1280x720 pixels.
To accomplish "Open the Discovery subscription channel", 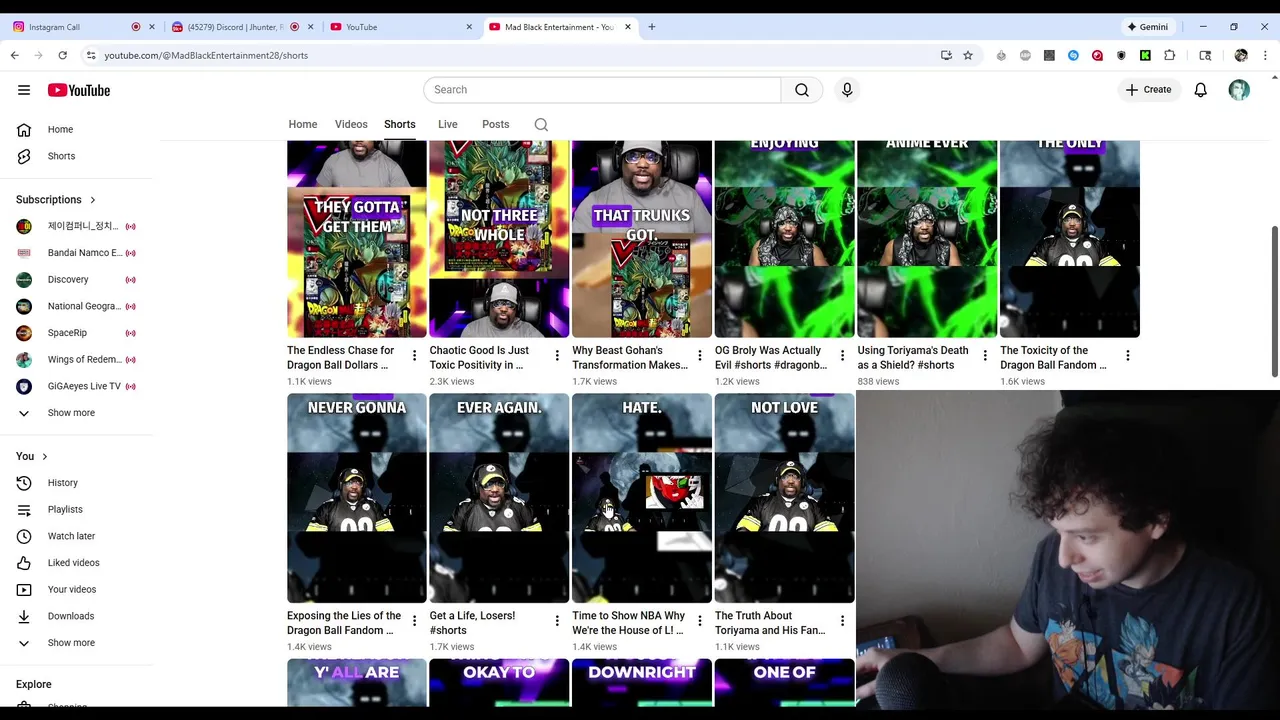I will tap(68, 280).
